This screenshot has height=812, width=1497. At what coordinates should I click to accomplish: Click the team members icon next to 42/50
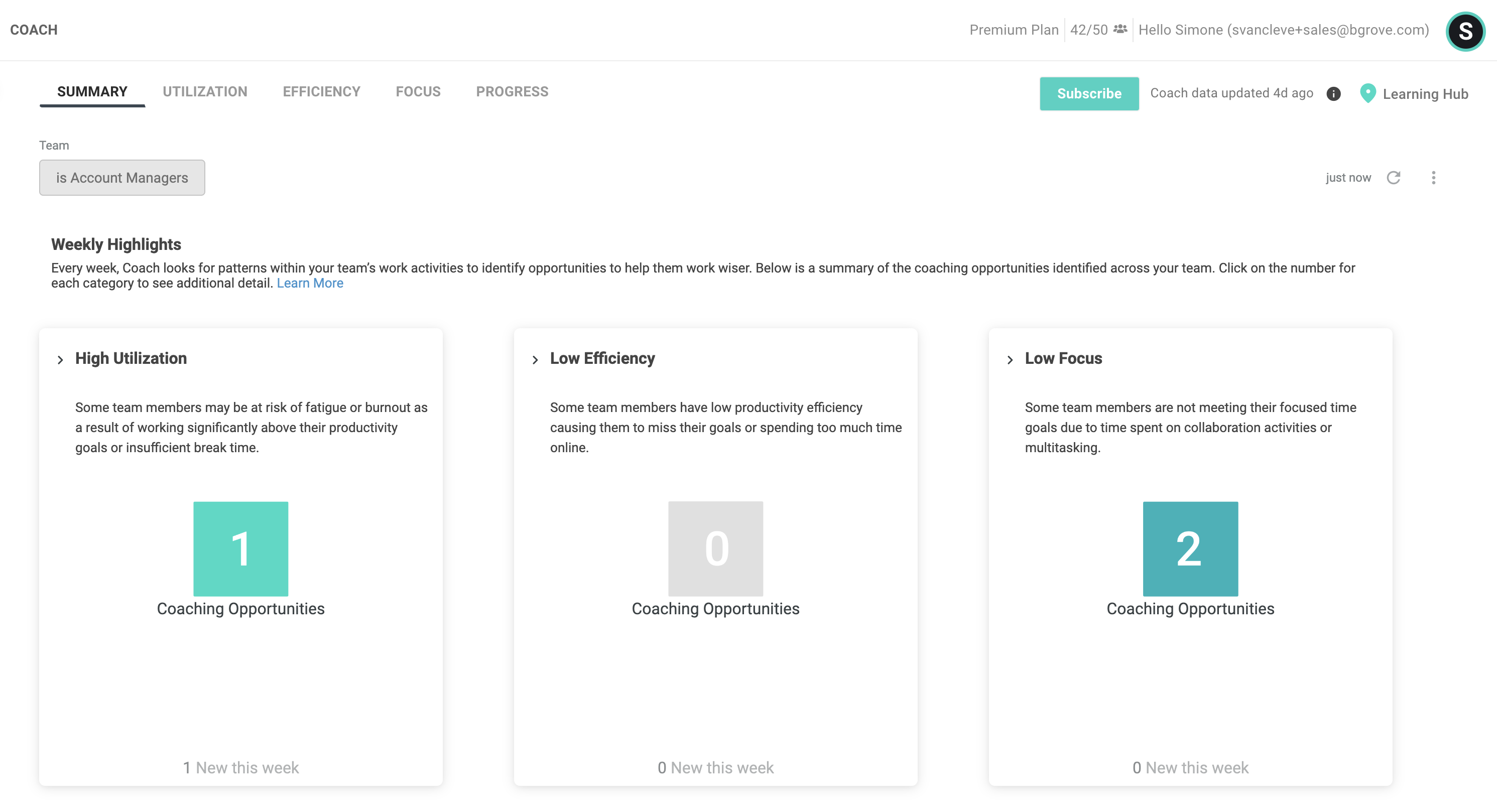1120,29
